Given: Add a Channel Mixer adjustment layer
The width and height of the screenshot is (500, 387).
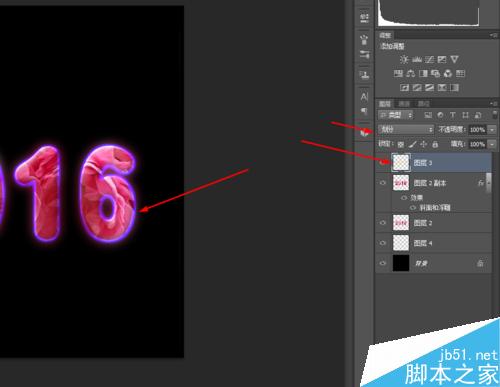Looking at the screenshot, I should click(448, 73).
